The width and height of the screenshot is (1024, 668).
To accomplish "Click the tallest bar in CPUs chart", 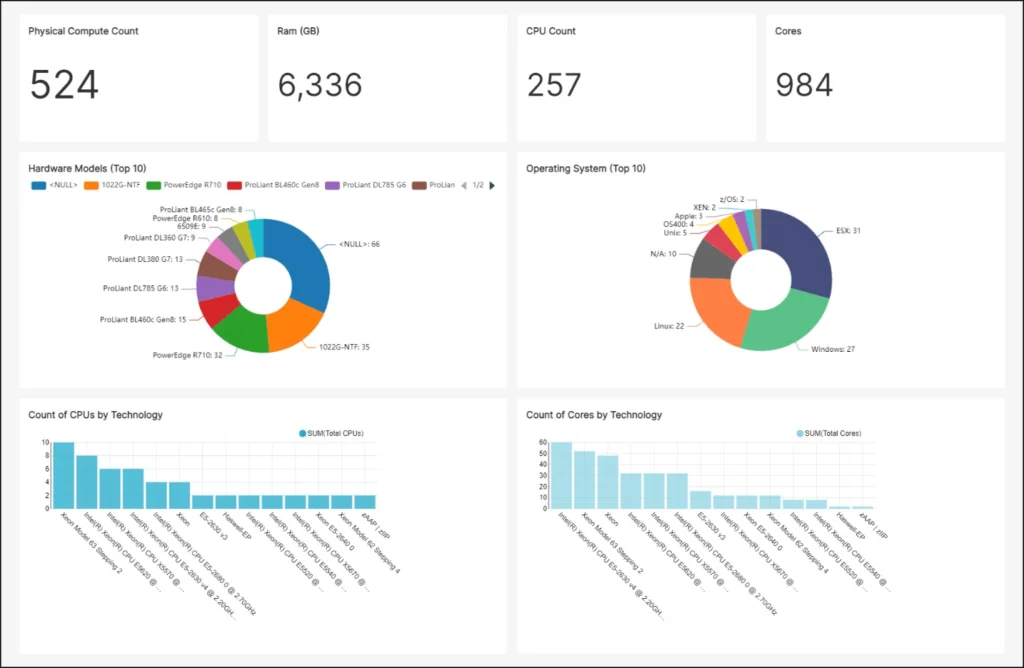I will pyautogui.click(x=64, y=475).
